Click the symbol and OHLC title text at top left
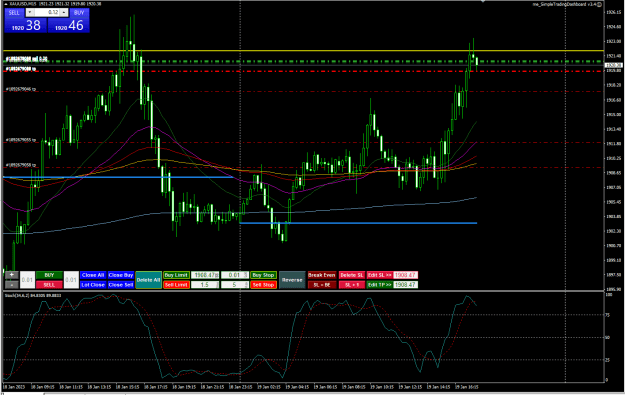The image size is (625, 395). coord(55,4)
